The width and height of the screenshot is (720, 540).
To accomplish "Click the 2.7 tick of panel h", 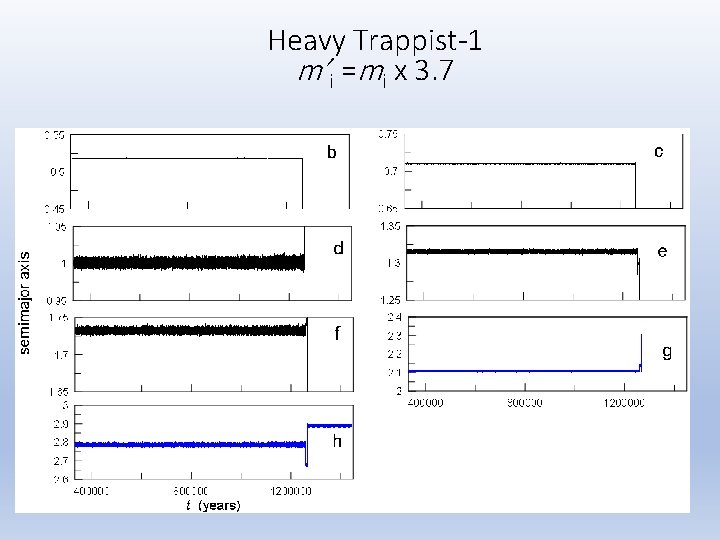I will (61, 461).
